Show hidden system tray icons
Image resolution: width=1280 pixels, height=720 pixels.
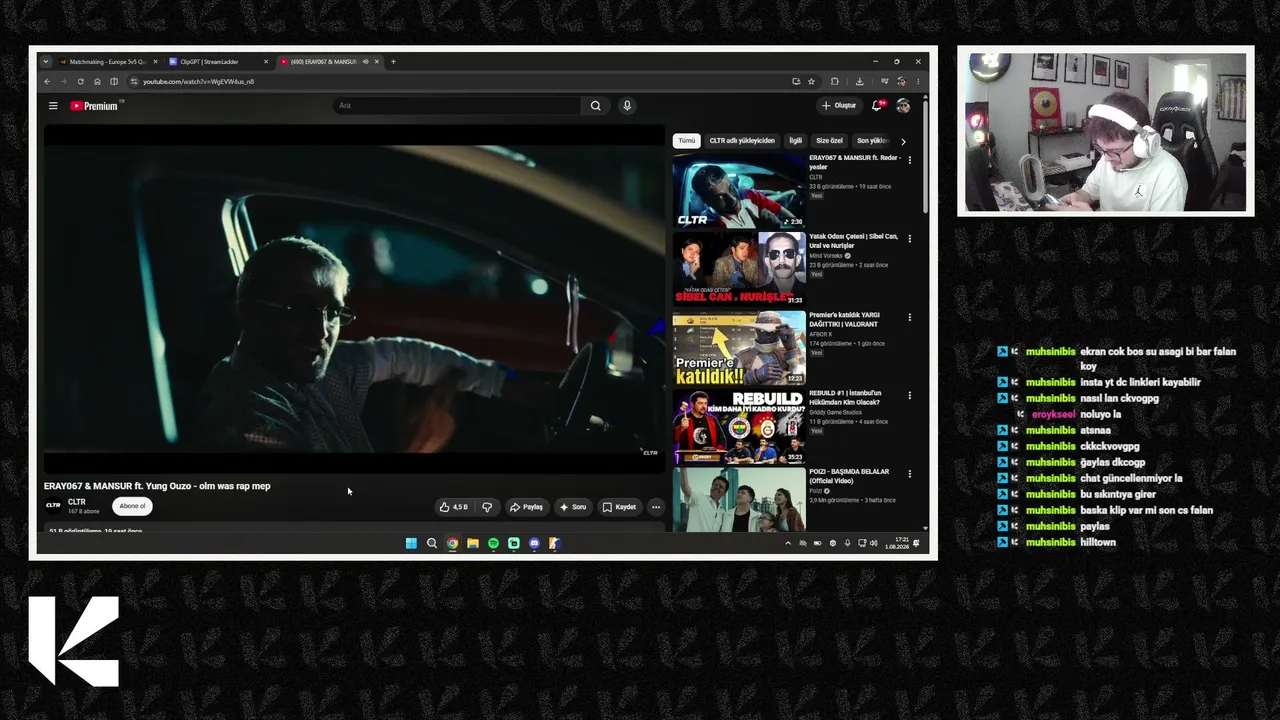coord(787,543)
